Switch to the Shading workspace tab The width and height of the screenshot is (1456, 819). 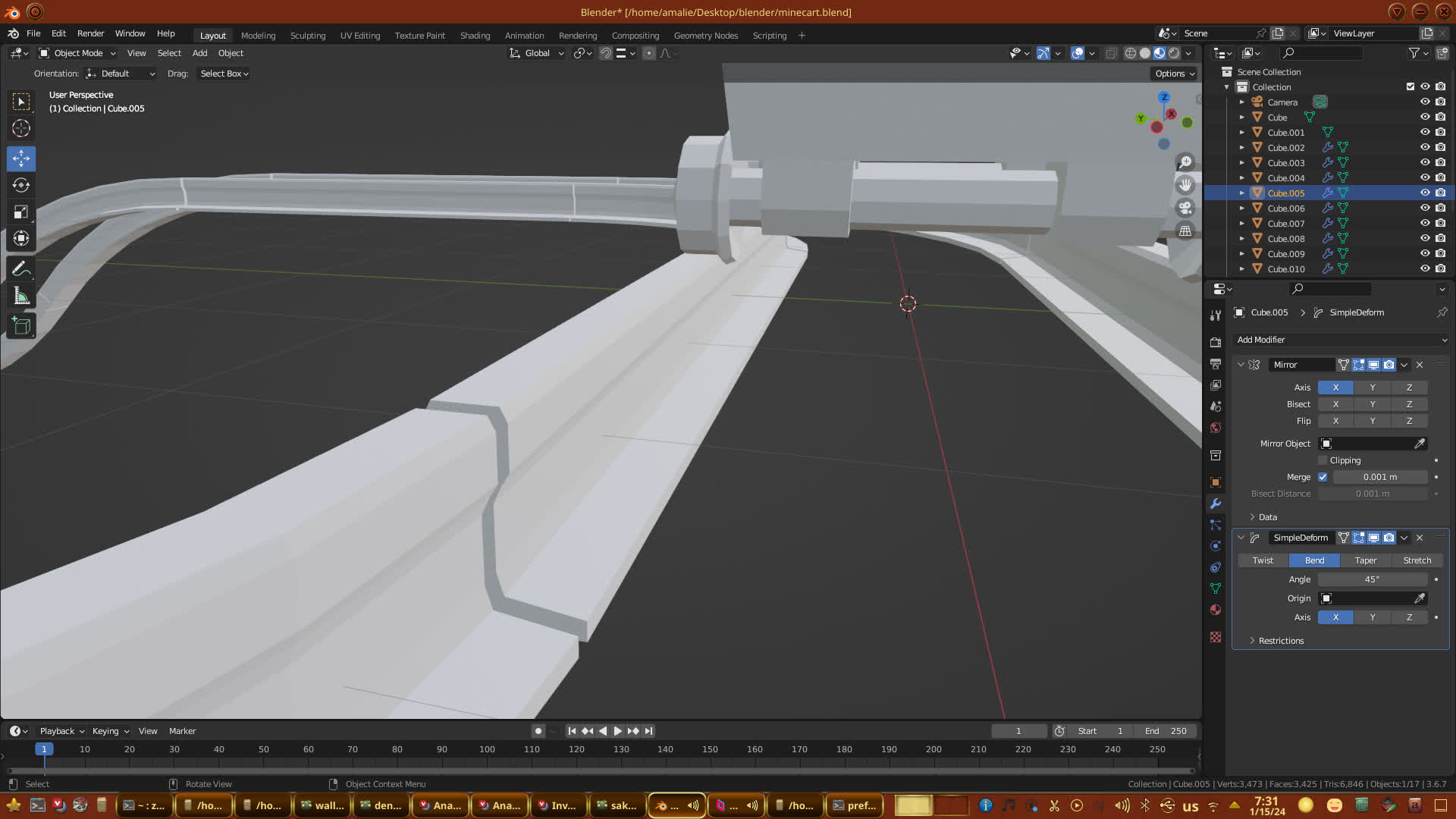tap(475, 36)
